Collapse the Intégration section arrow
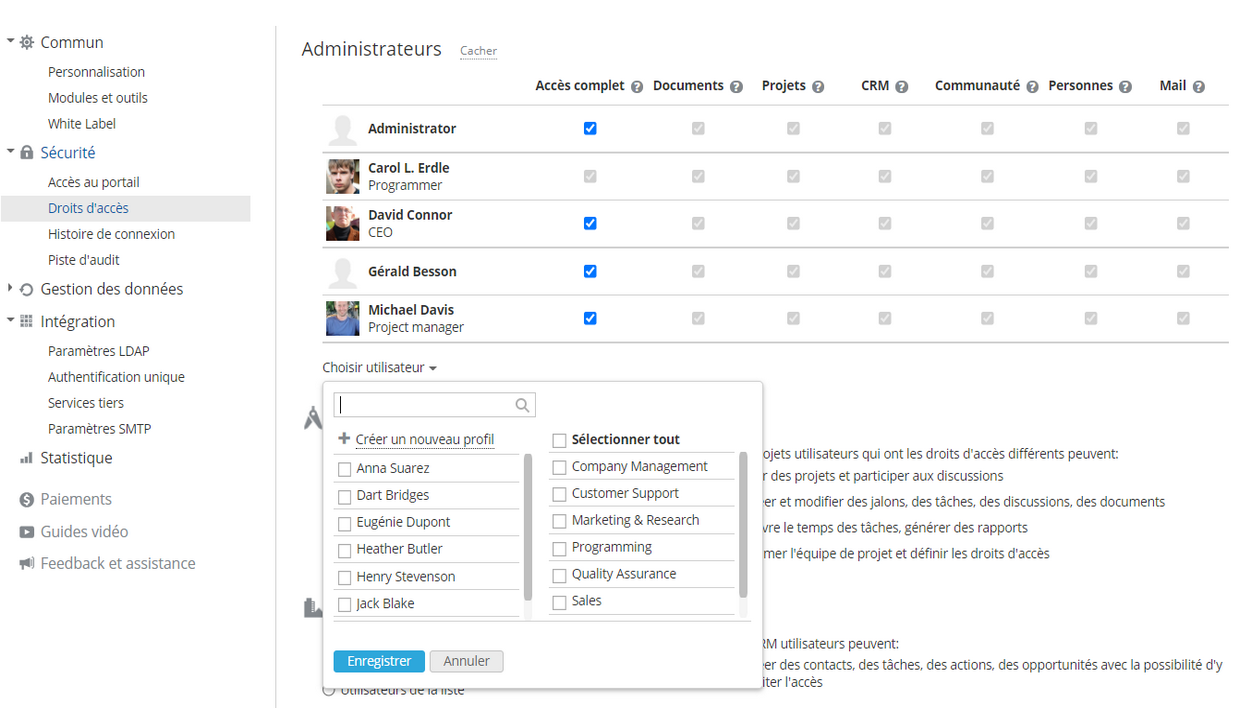Viewport: 1240px width, 708px height. tap(11, 320)
